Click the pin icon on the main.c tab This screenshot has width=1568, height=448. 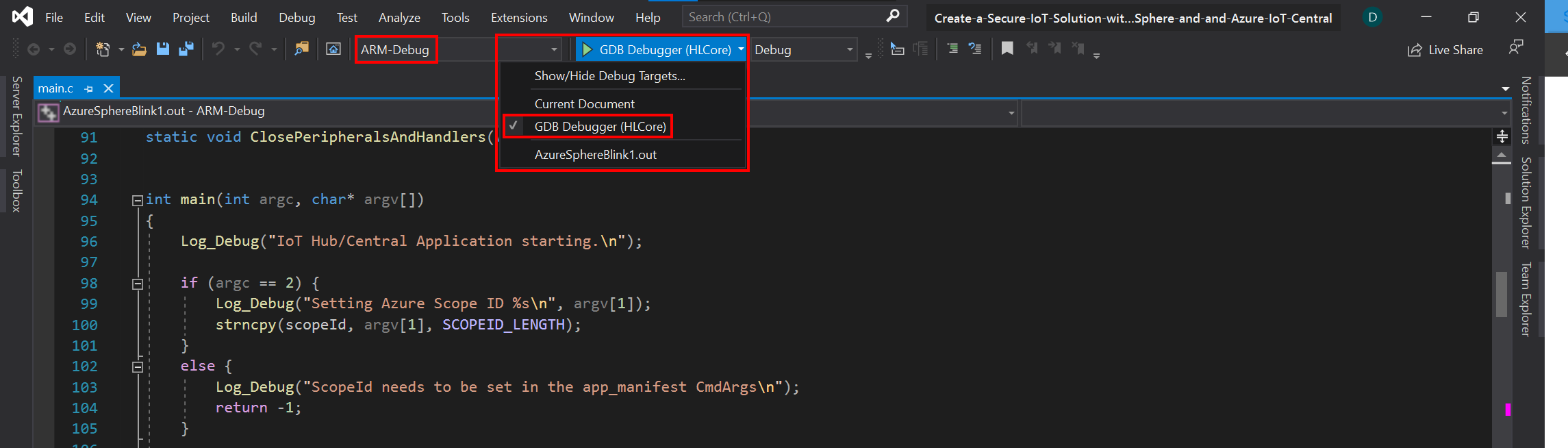88,89
